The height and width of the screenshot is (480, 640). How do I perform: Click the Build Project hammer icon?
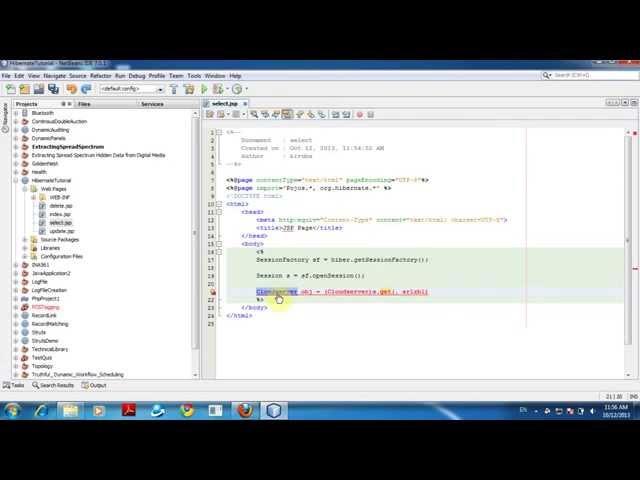point(174,89)
